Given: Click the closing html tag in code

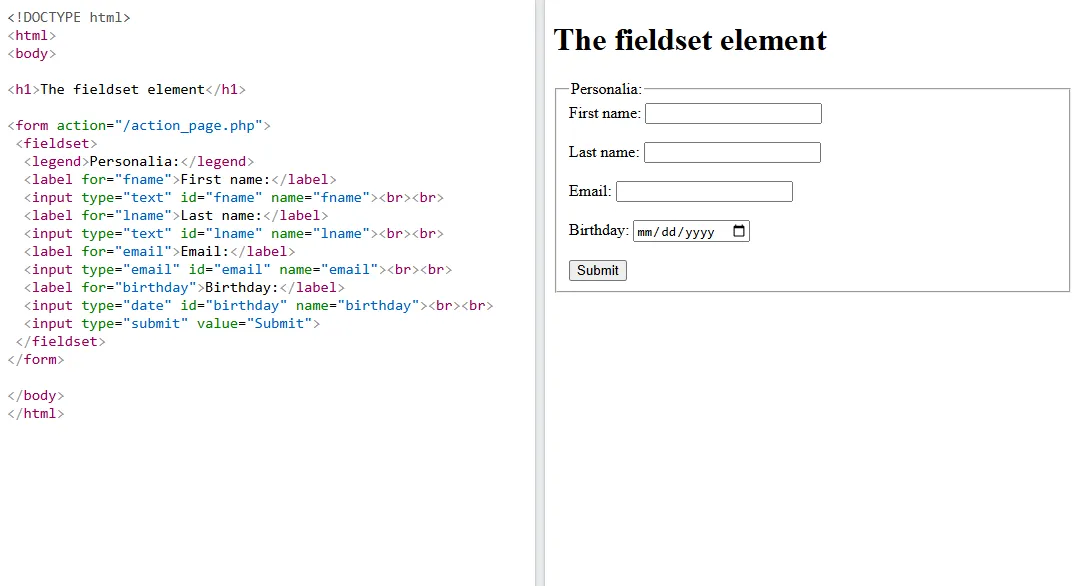Looking at the screenshot, I should tap(36, 414).
